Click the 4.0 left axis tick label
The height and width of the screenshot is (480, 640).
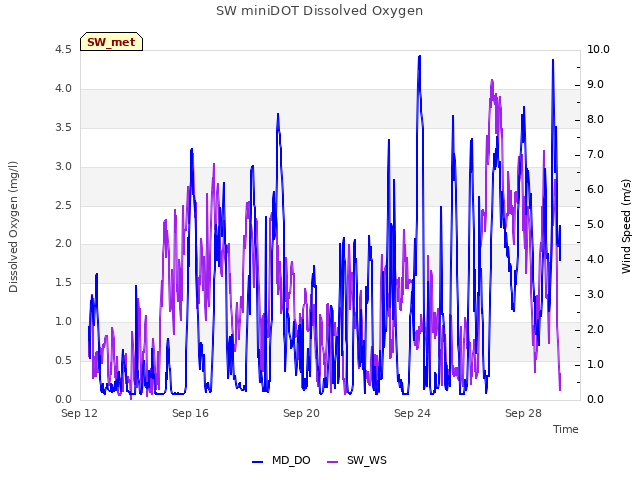coord(63,89)
